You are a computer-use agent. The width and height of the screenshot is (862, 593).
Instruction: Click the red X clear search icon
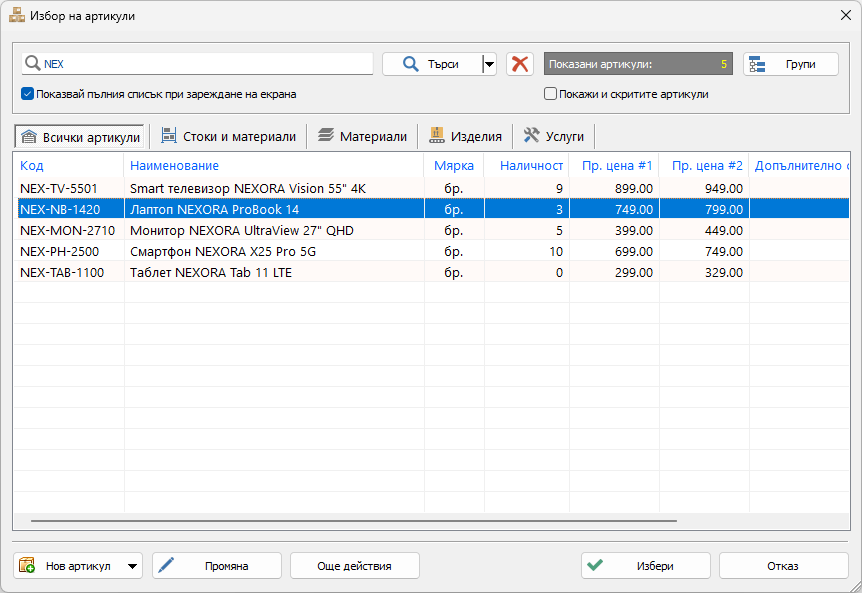(520, 64)
